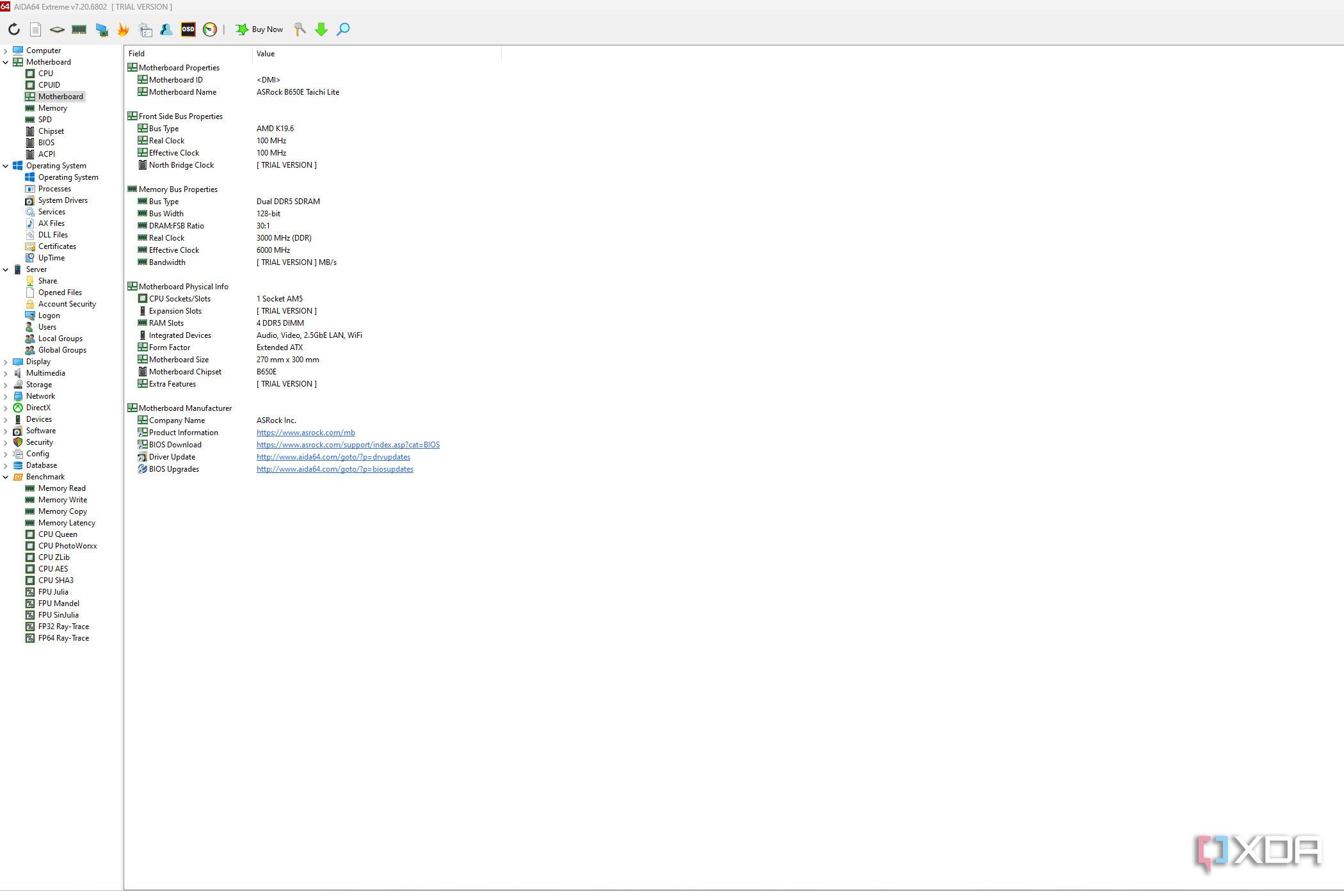Open the BIOS Download asrock link
This screenshot has width=1344, height=896.
(348, 445)
